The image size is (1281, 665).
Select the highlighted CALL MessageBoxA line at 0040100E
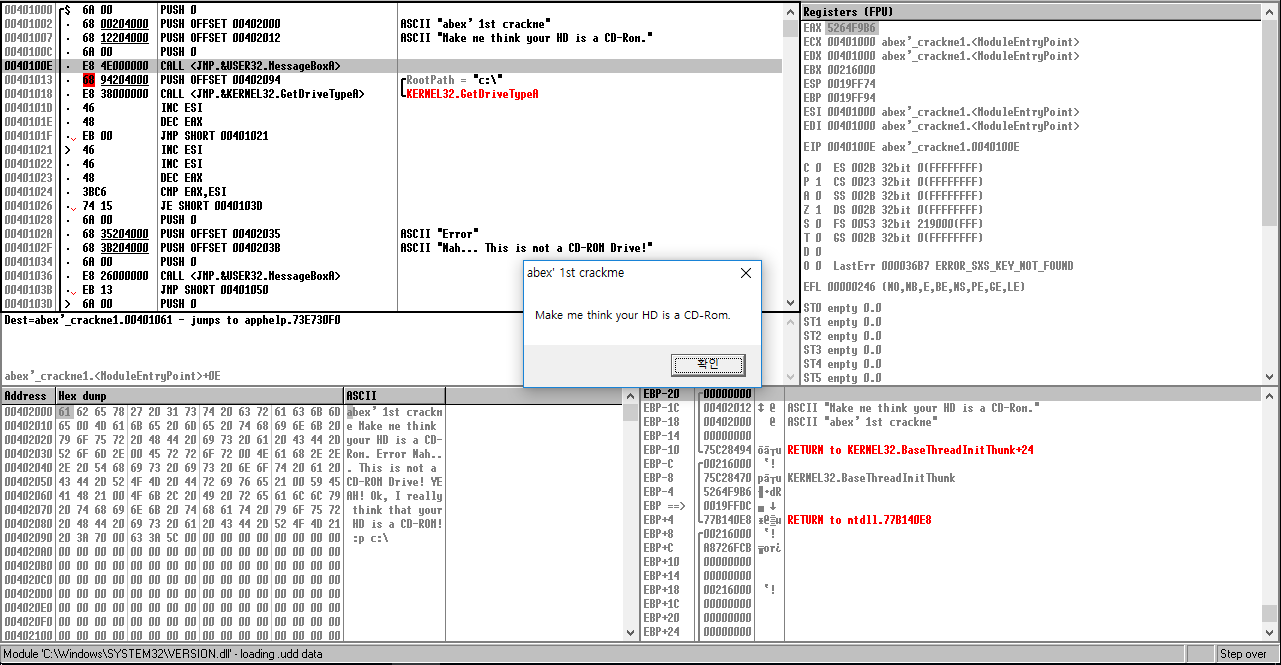pos(392,65)
